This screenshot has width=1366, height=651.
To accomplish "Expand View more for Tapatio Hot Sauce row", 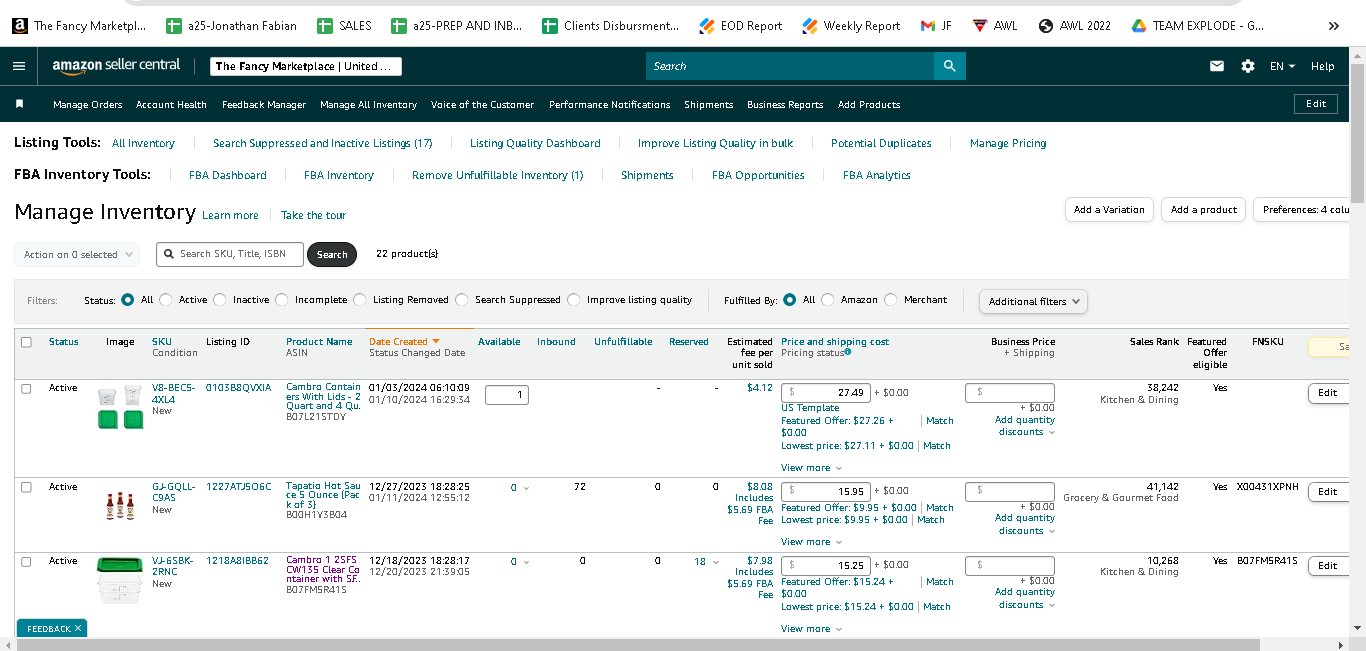I will (811, 542).
